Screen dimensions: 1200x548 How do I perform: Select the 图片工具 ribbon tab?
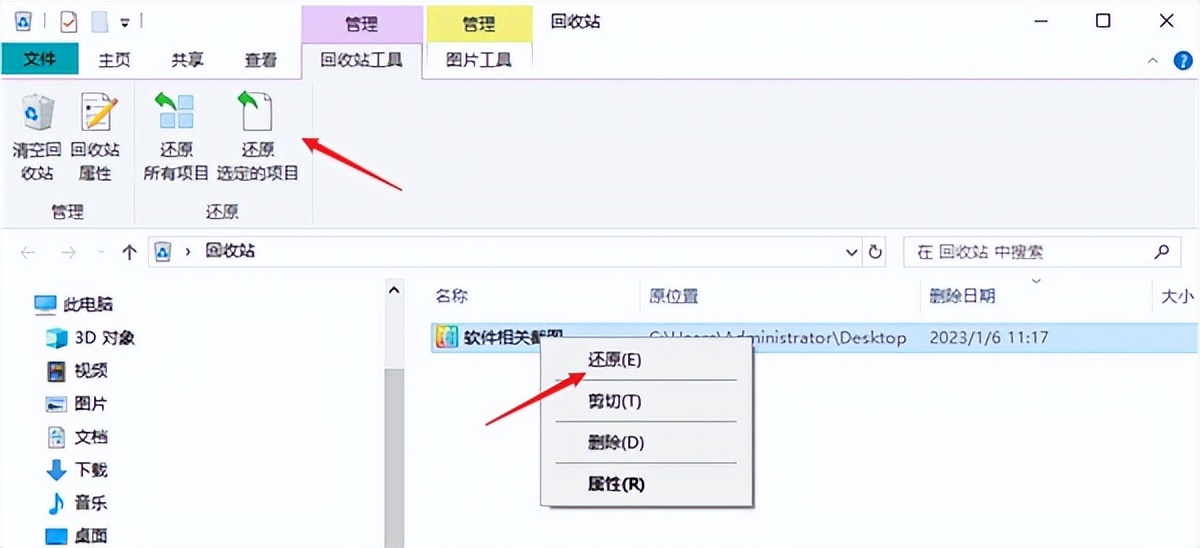[478, 60]
